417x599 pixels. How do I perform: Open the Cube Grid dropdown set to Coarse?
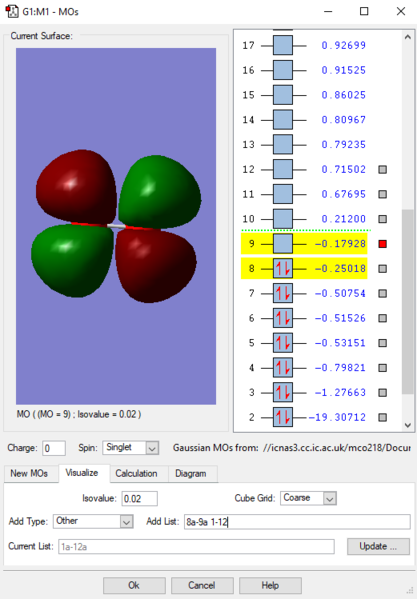point(308,498)
